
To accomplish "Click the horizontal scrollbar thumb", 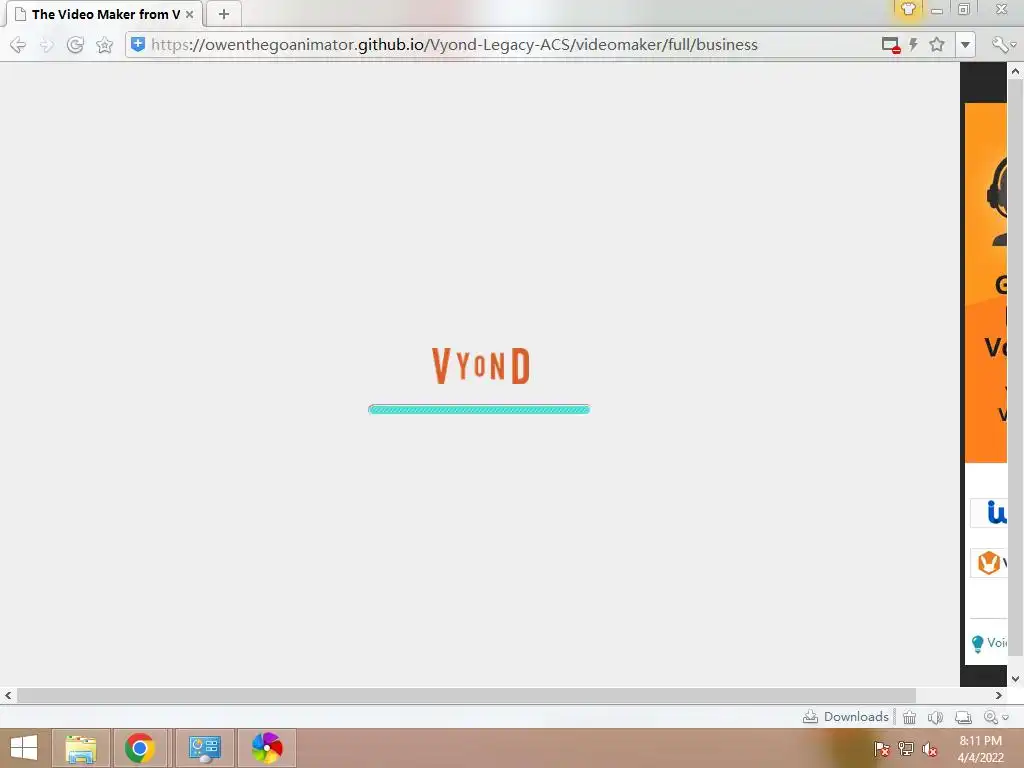I will pyautogui.click(x=466, y=696).
